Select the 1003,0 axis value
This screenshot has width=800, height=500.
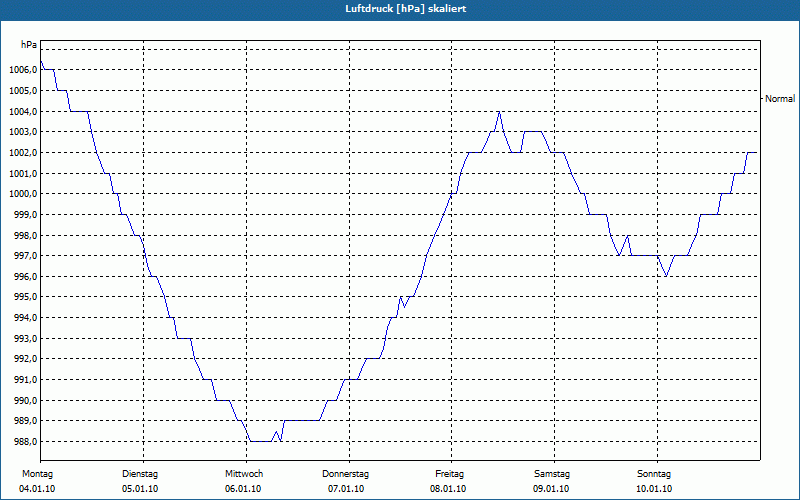23,132
